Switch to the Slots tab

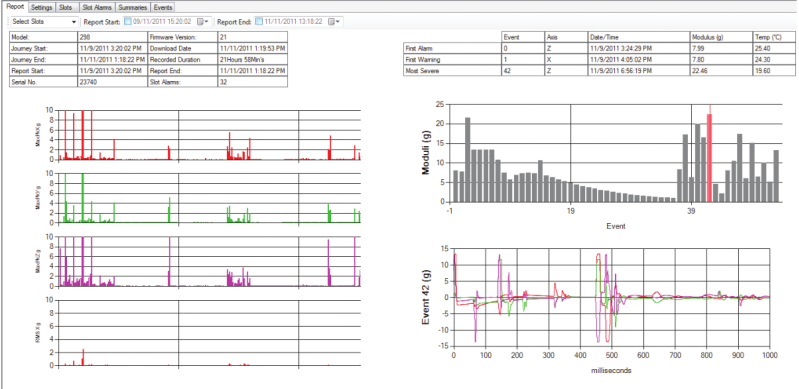[x=67, y=8]
